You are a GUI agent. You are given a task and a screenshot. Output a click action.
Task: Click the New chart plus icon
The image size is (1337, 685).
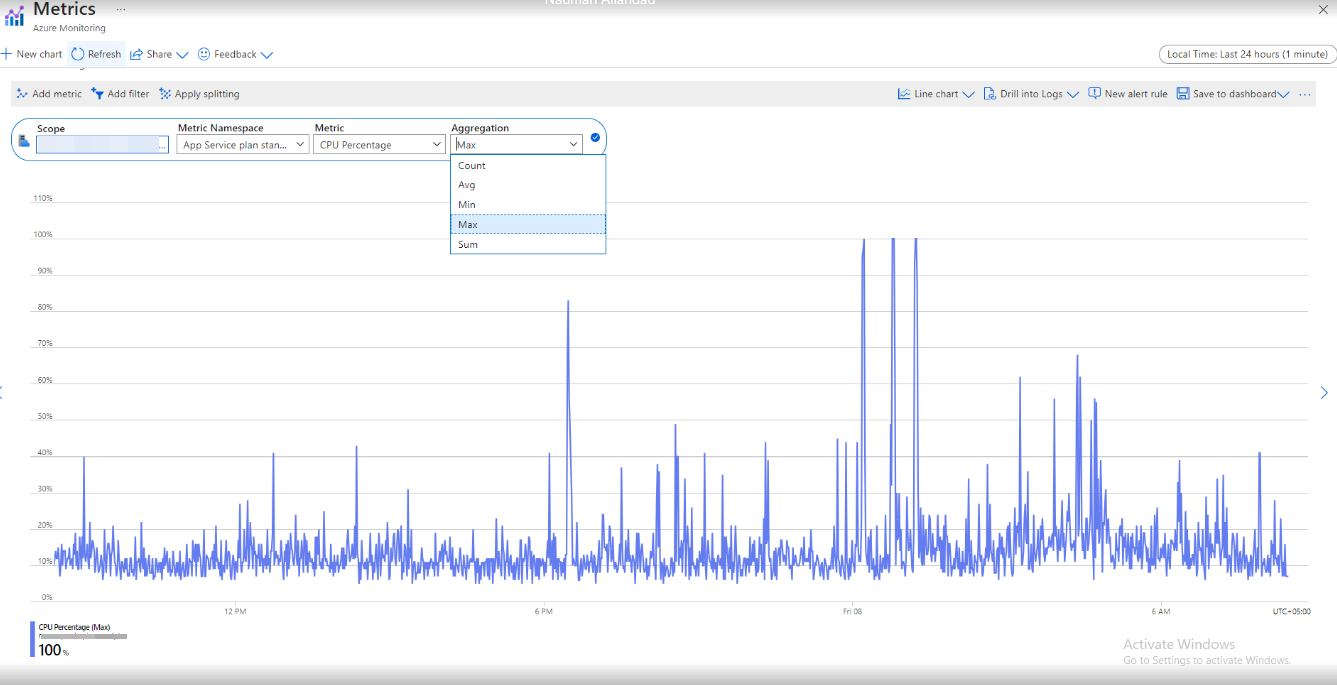6,54
